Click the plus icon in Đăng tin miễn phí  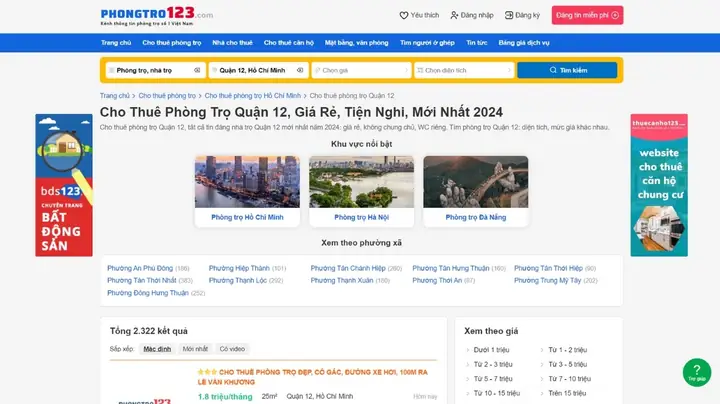(x=615, y=15)
